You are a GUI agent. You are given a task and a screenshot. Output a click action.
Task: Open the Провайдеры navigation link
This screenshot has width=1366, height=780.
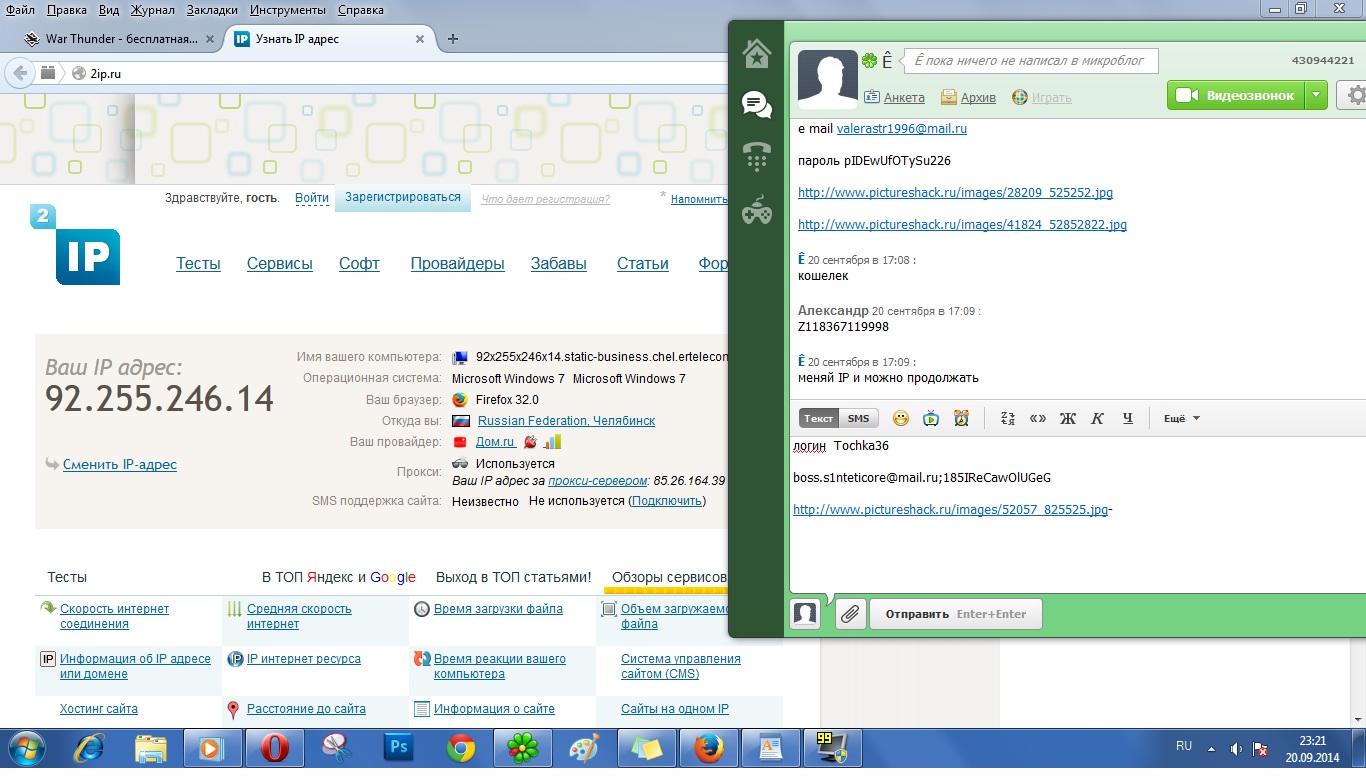click(x=457, y=264)
